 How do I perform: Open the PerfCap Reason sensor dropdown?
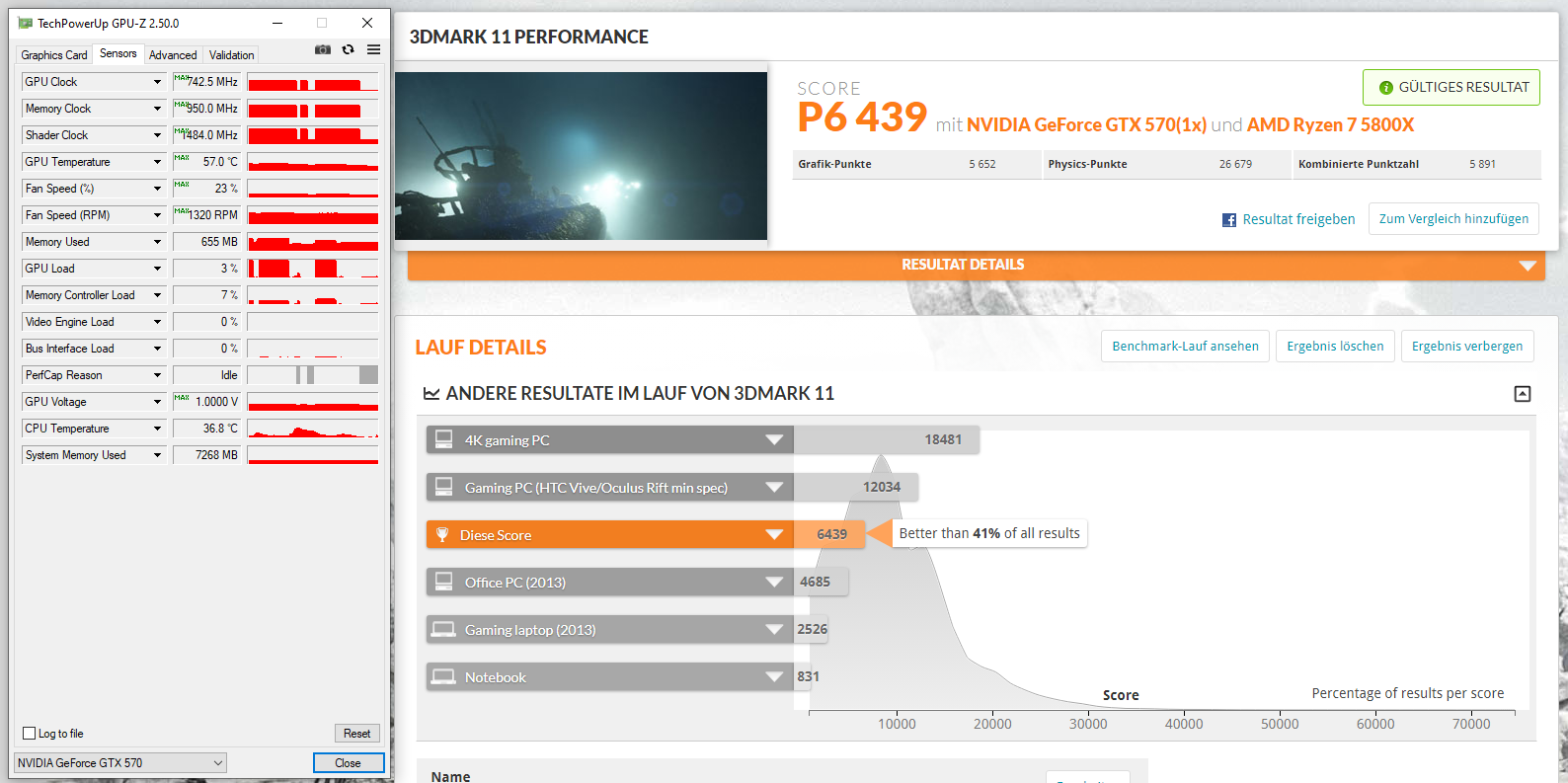click(157, 375)
